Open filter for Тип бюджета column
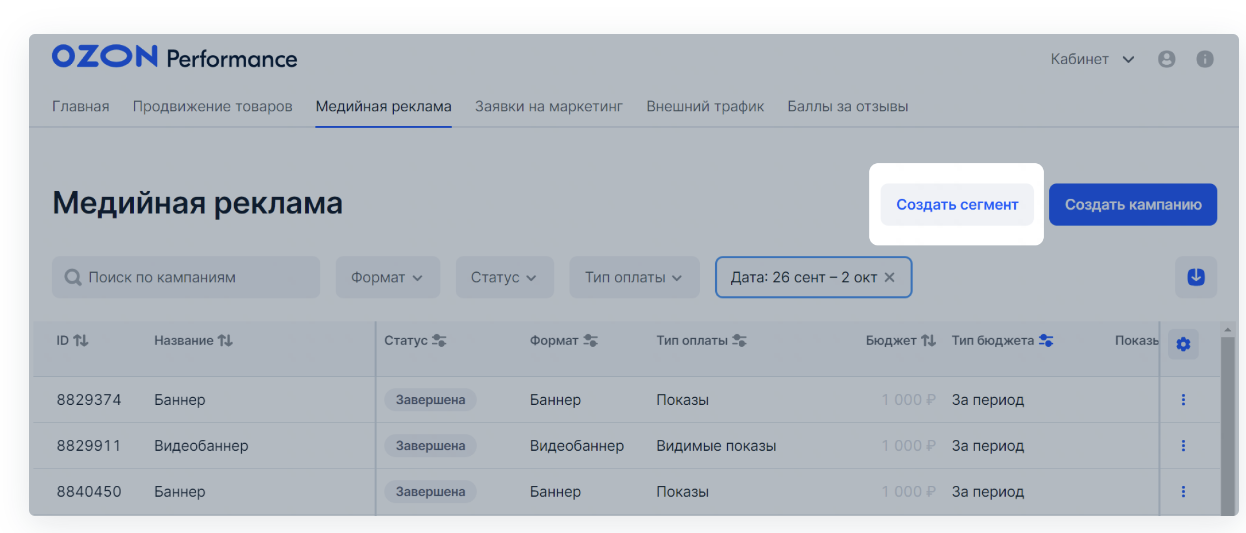The width and height of the screenshot is (1246, 533). [1046, 341]
